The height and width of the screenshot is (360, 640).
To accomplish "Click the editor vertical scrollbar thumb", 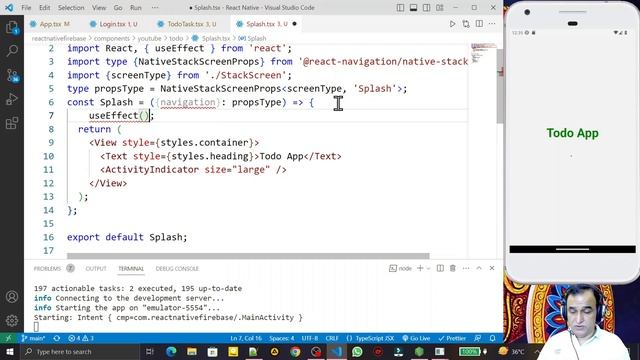I will (500, 87).
